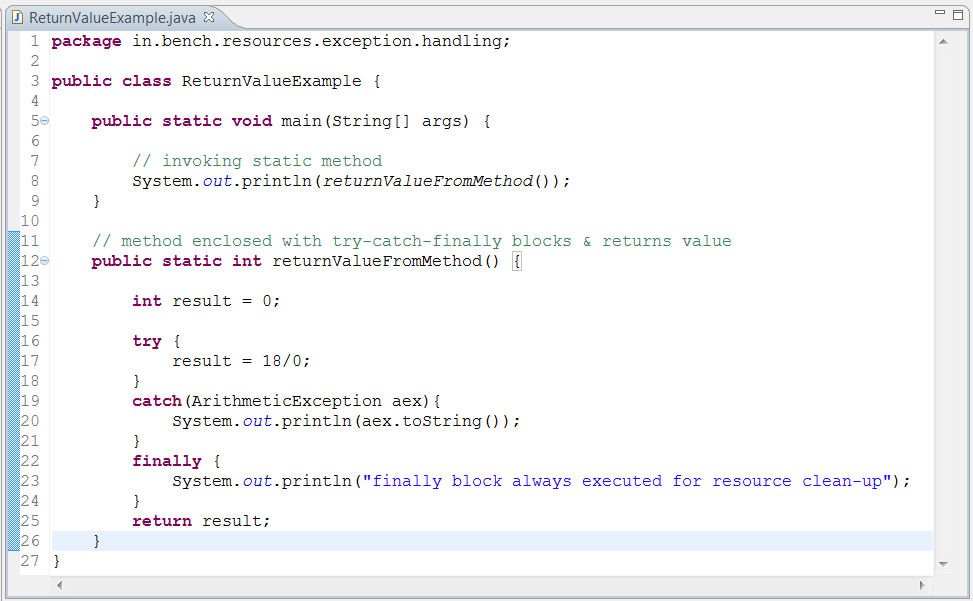Click line number 26 in the margin

coord(30,540)
